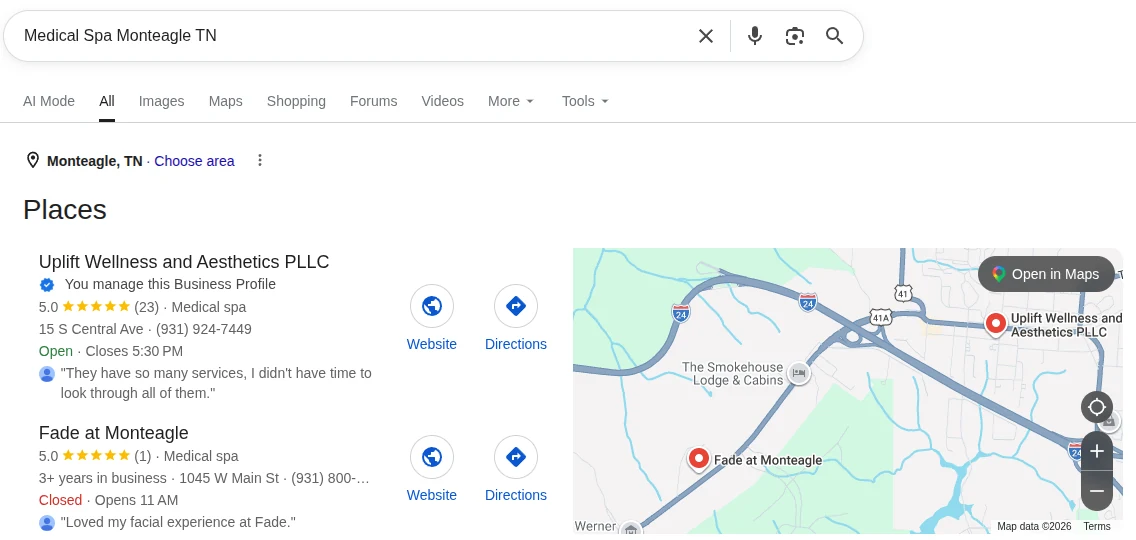
Task: Click the Uplift Wellness red map pin
Action: [x=996, y=323]
